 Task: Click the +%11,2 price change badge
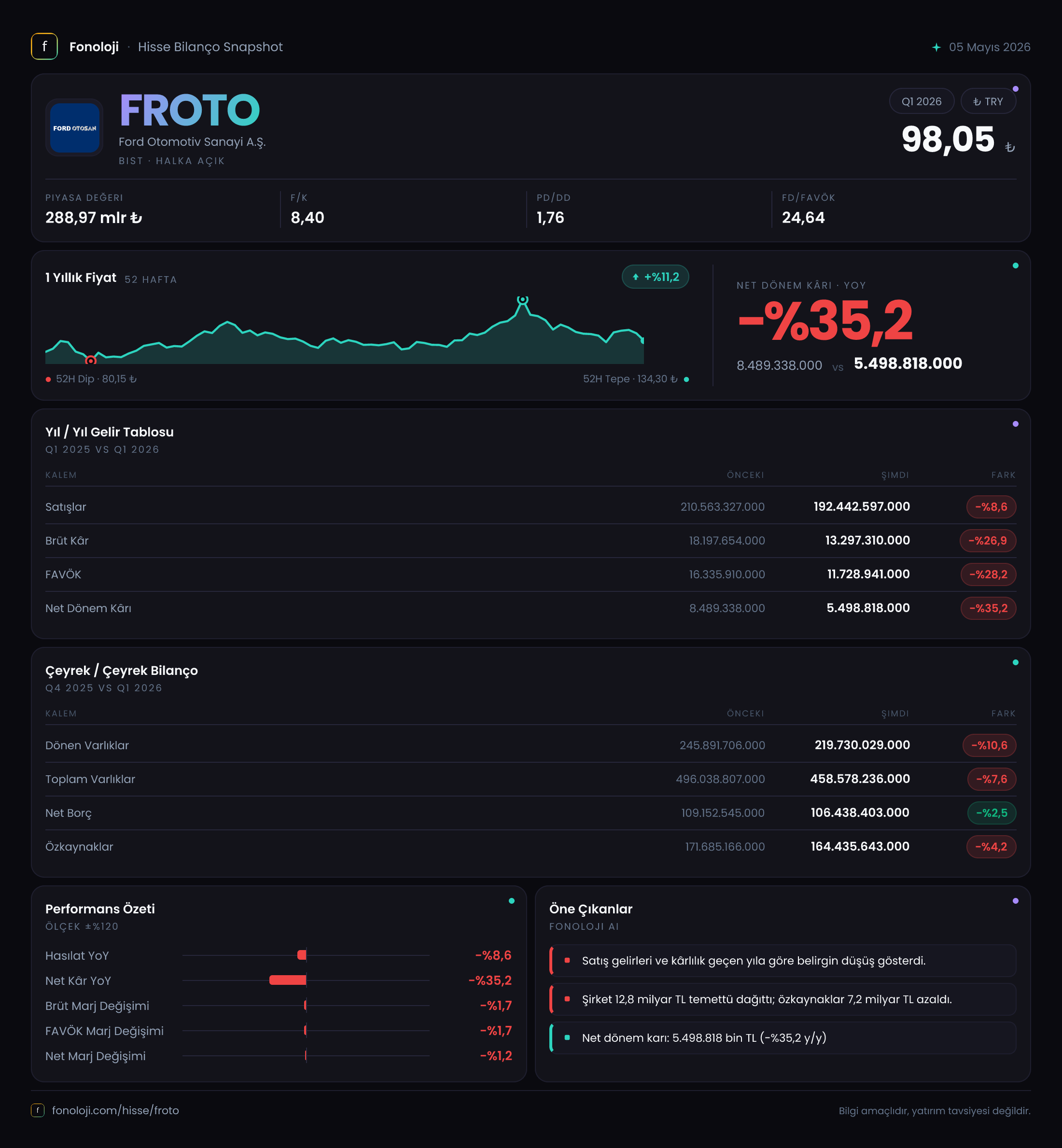[x=655, y=277]
